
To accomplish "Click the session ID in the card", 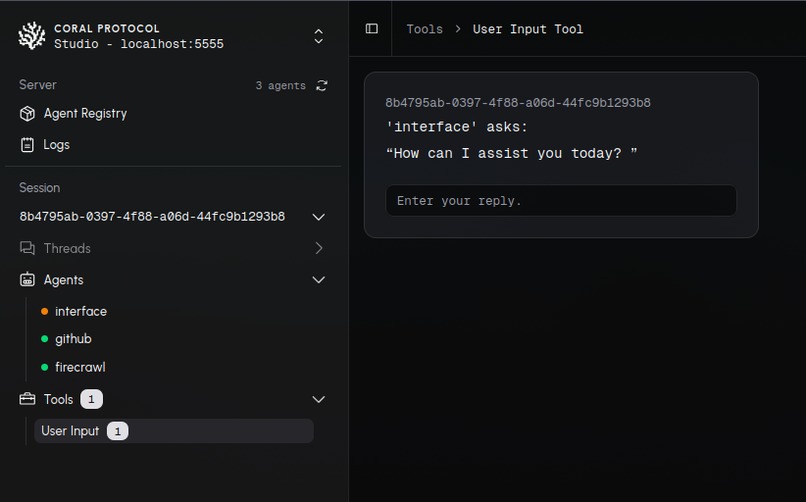I will pos(518,103).
